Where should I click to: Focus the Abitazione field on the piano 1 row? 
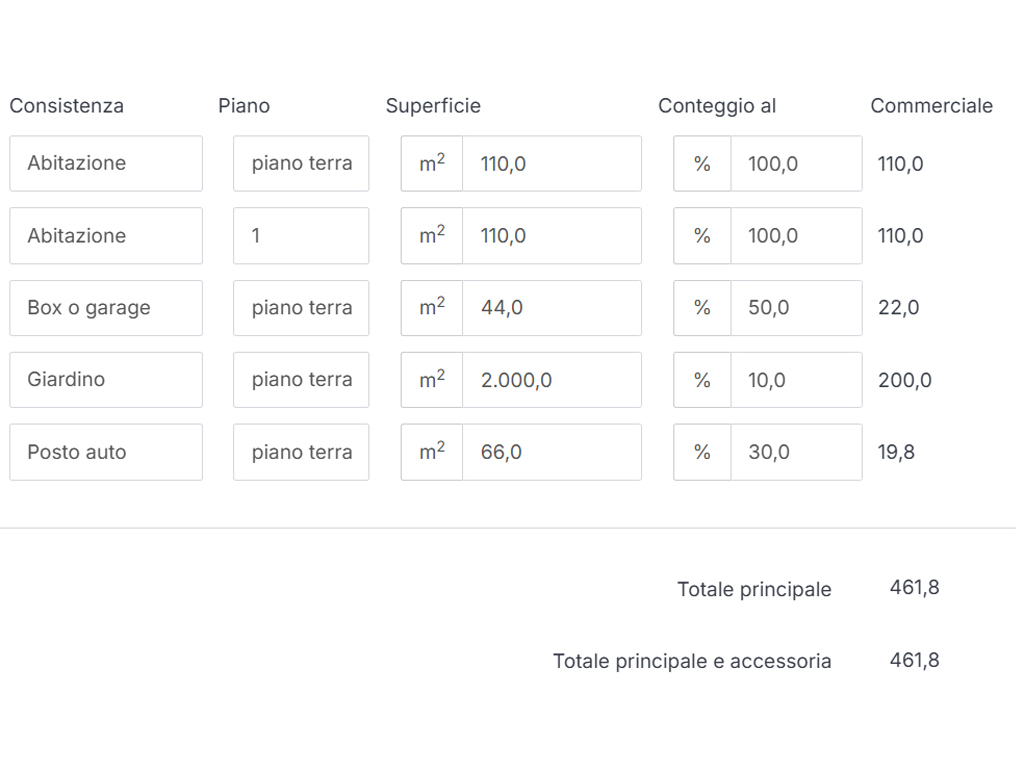106,236
